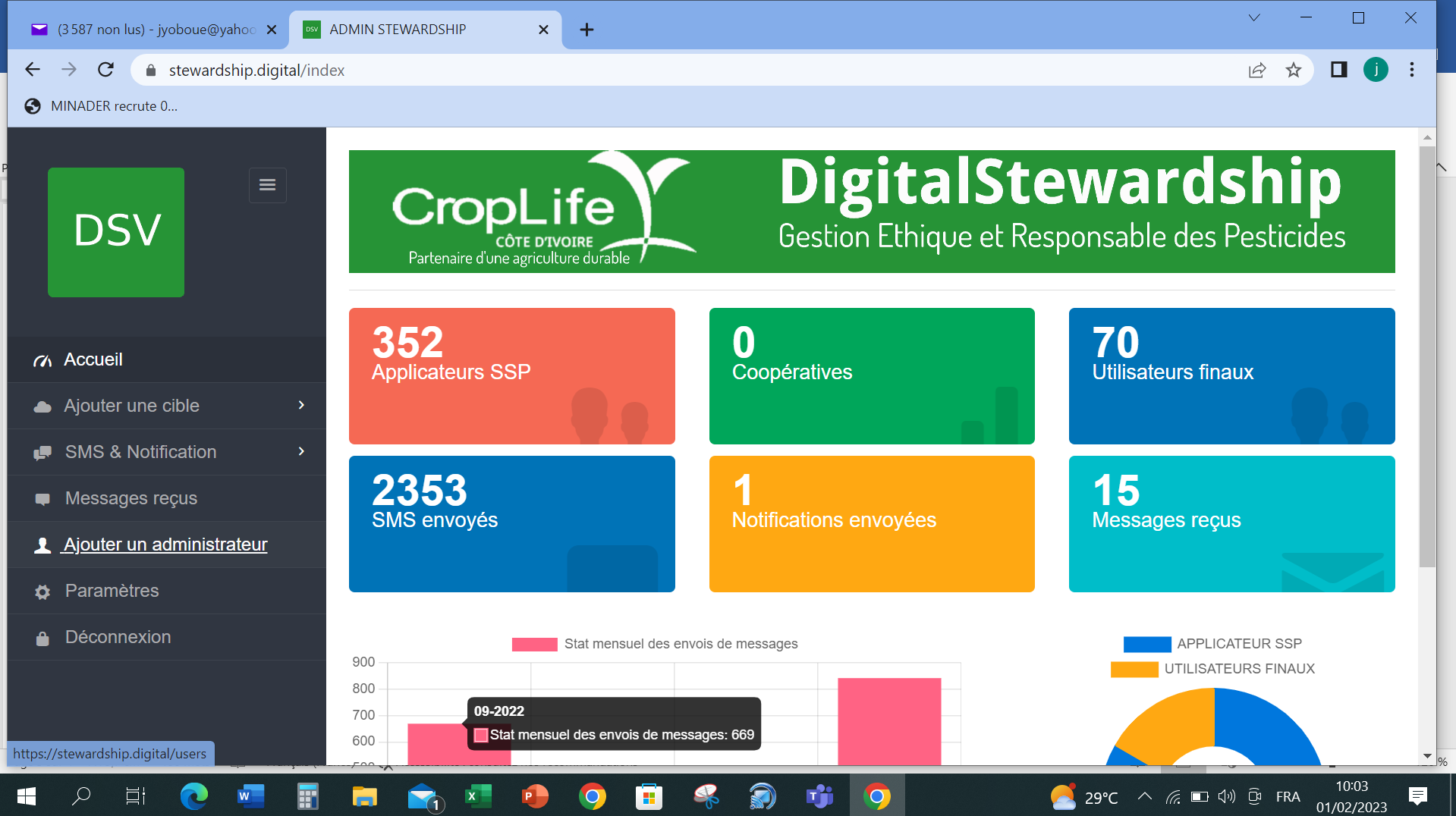Toggle the orange UTILISATEURS FINAUX legend

(x=1134, y=670)
